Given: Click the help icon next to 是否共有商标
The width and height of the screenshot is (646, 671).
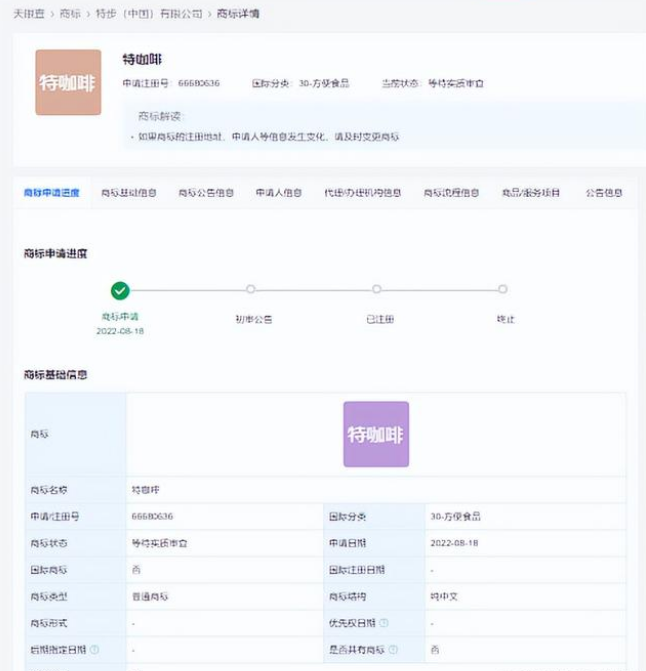Looking at the screenshot, I should [x=393, y=650].
